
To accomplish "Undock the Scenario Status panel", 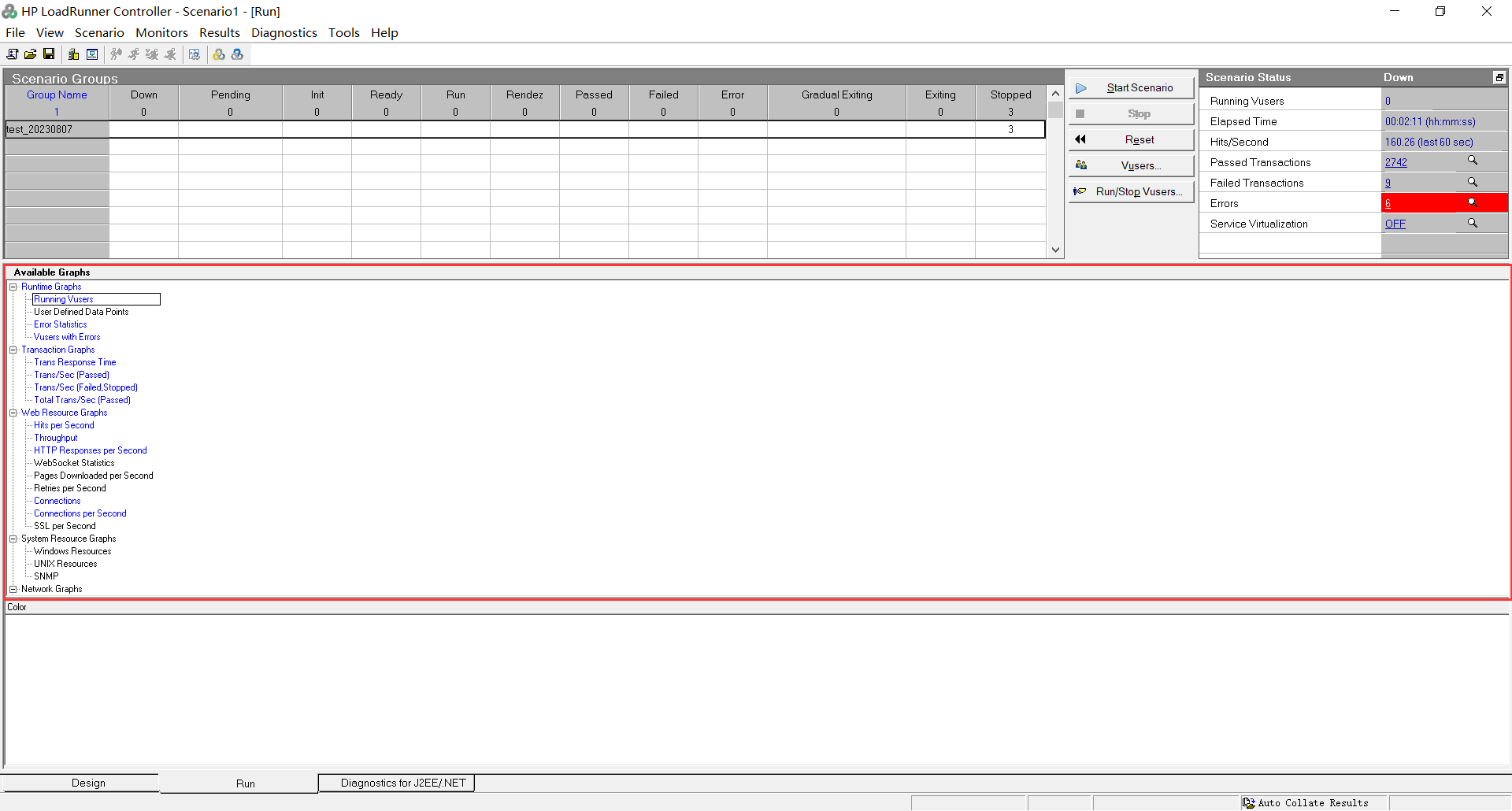I will [x=1499, y=77].
